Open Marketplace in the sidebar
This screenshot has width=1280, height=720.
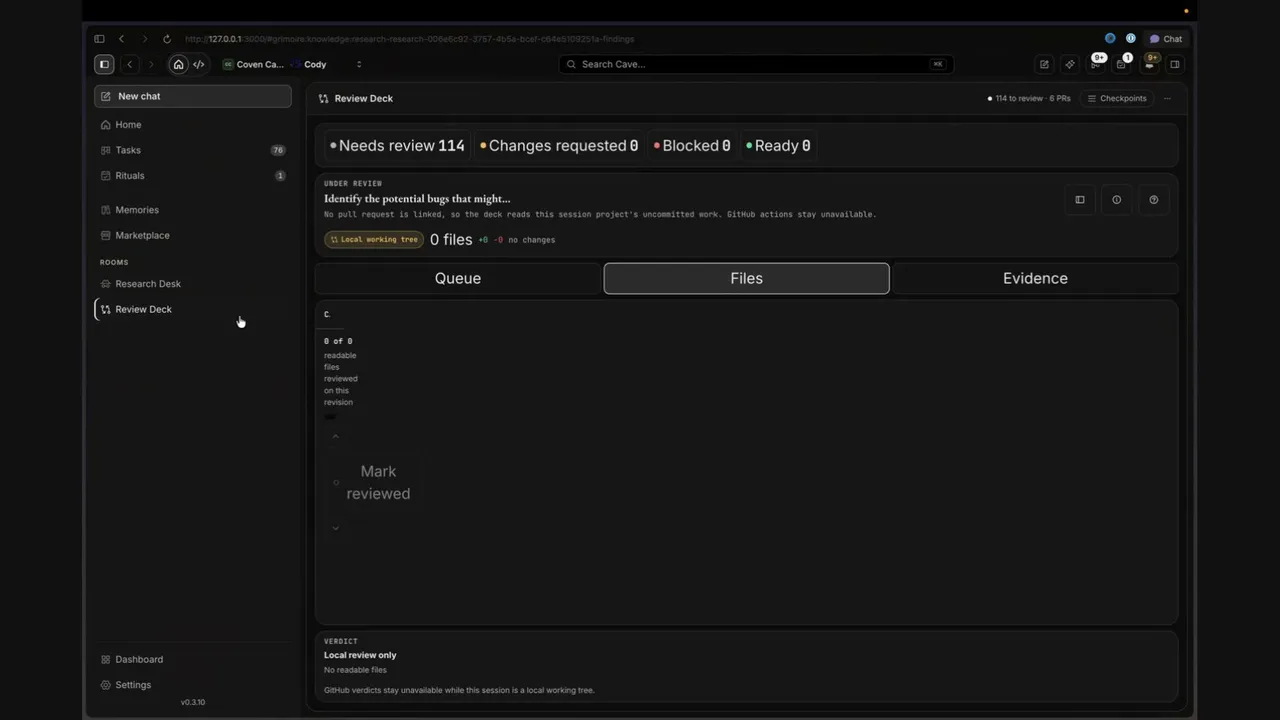pos(193,236)
